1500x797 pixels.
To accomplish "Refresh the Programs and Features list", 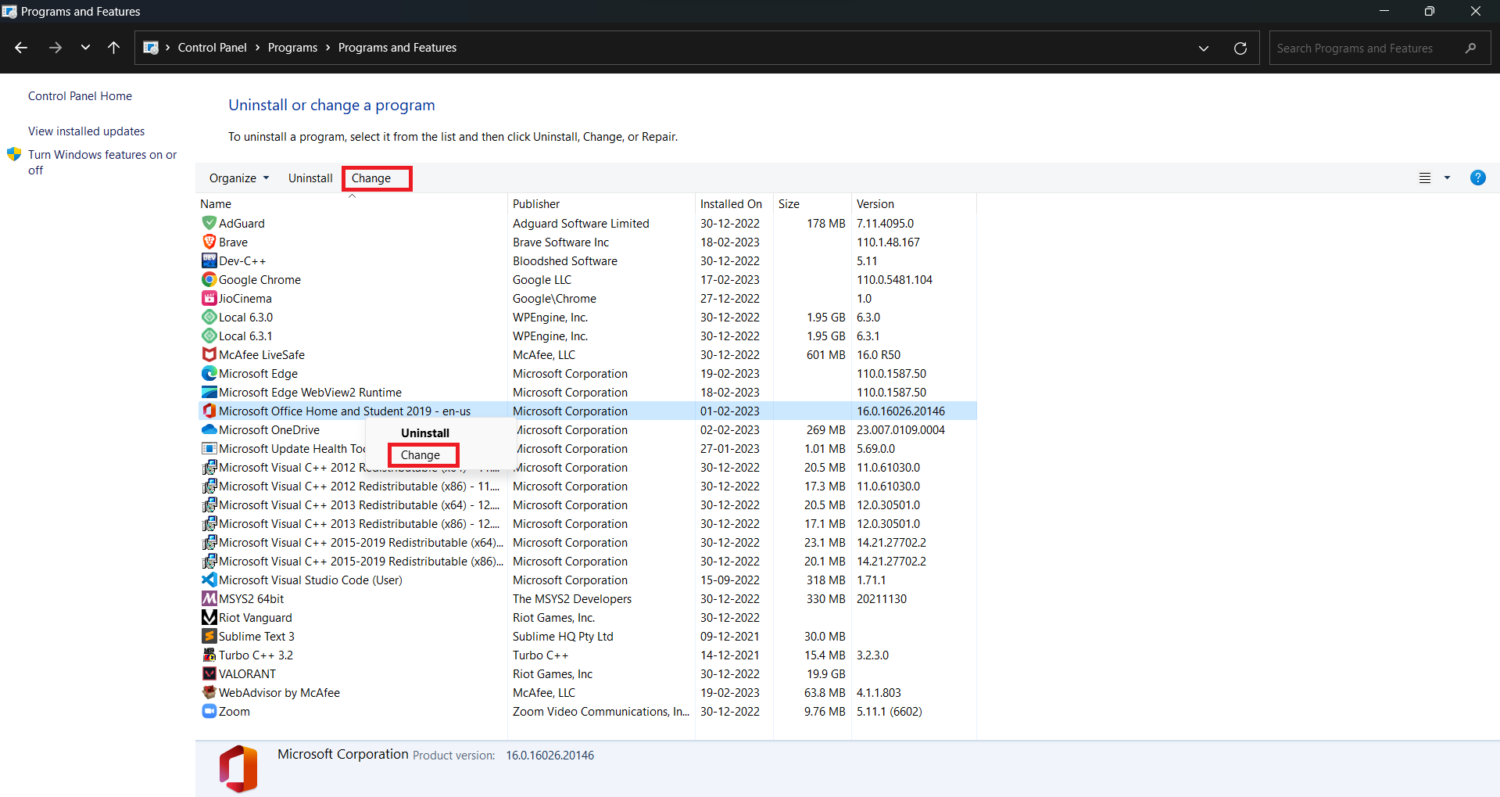I will coord(1240,48).
